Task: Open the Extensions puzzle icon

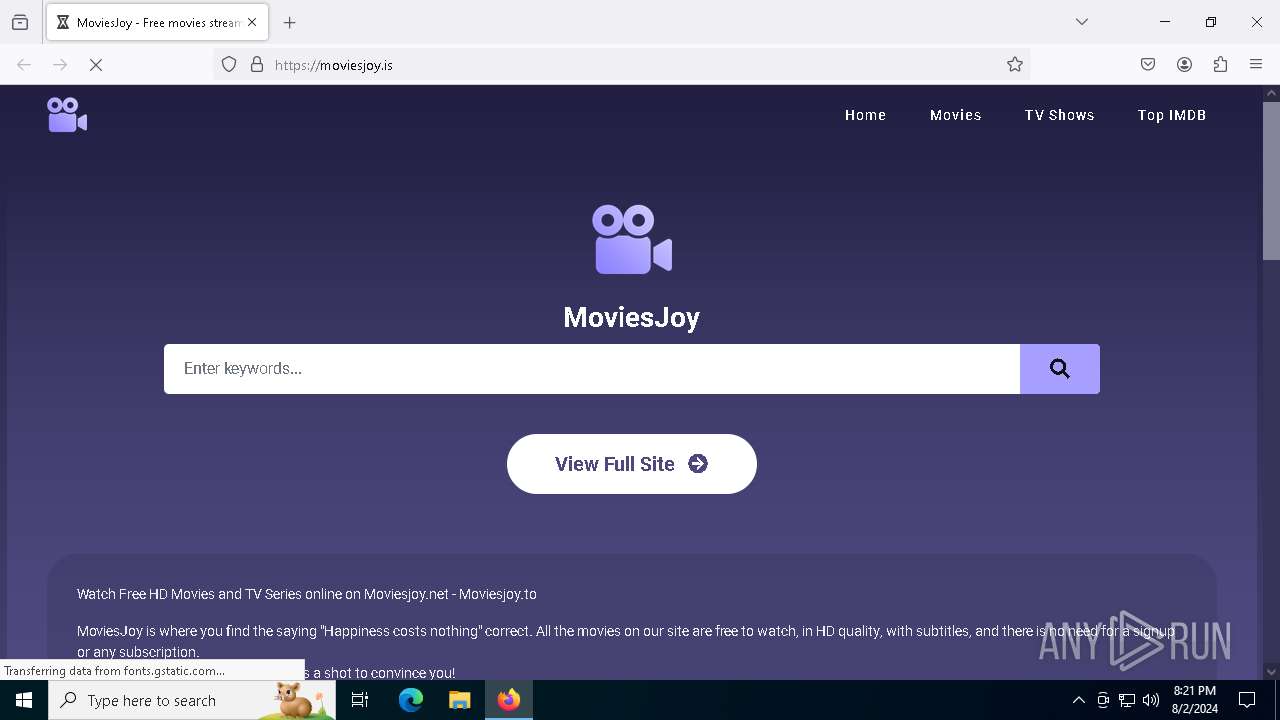Action: (x=1220, y=65)
